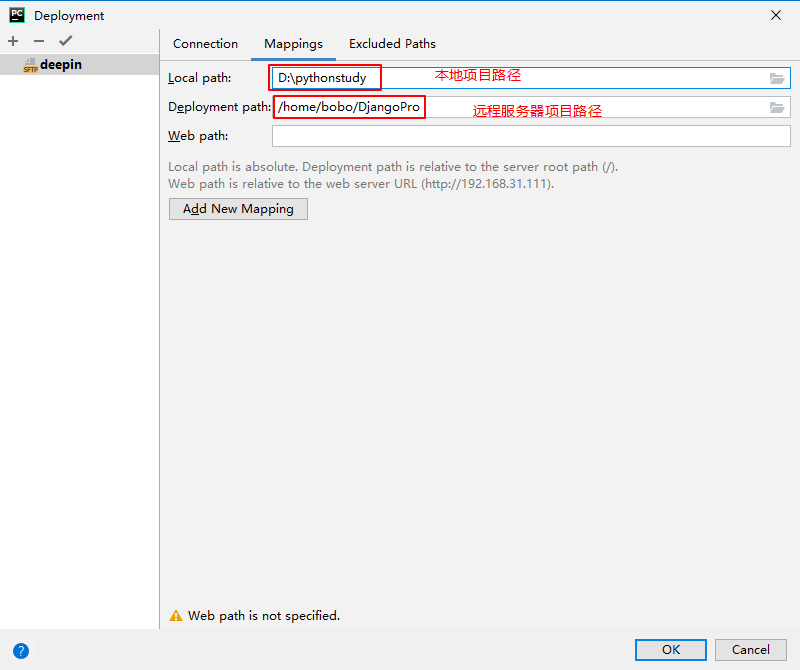Image resolution: width=800 pixels, height=670 pixels.
Task: Cancel the Deployment dialog
Action: point(751,650)
